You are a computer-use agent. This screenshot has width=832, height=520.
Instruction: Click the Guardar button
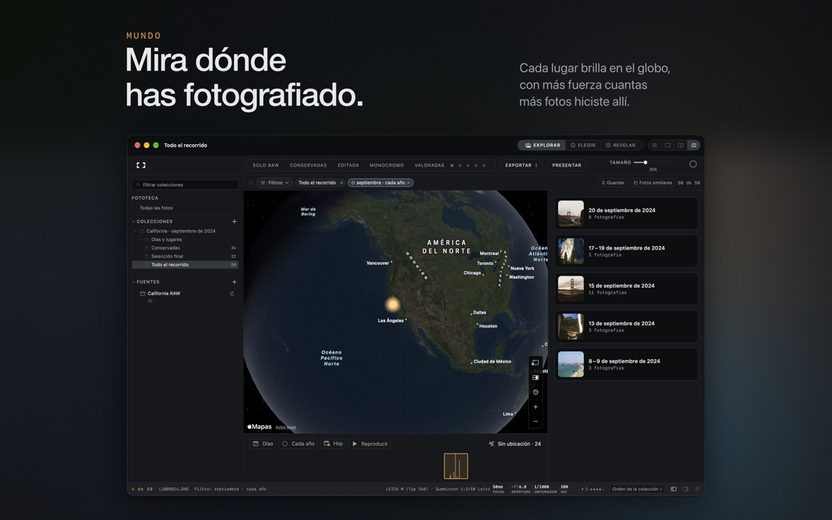612,183
